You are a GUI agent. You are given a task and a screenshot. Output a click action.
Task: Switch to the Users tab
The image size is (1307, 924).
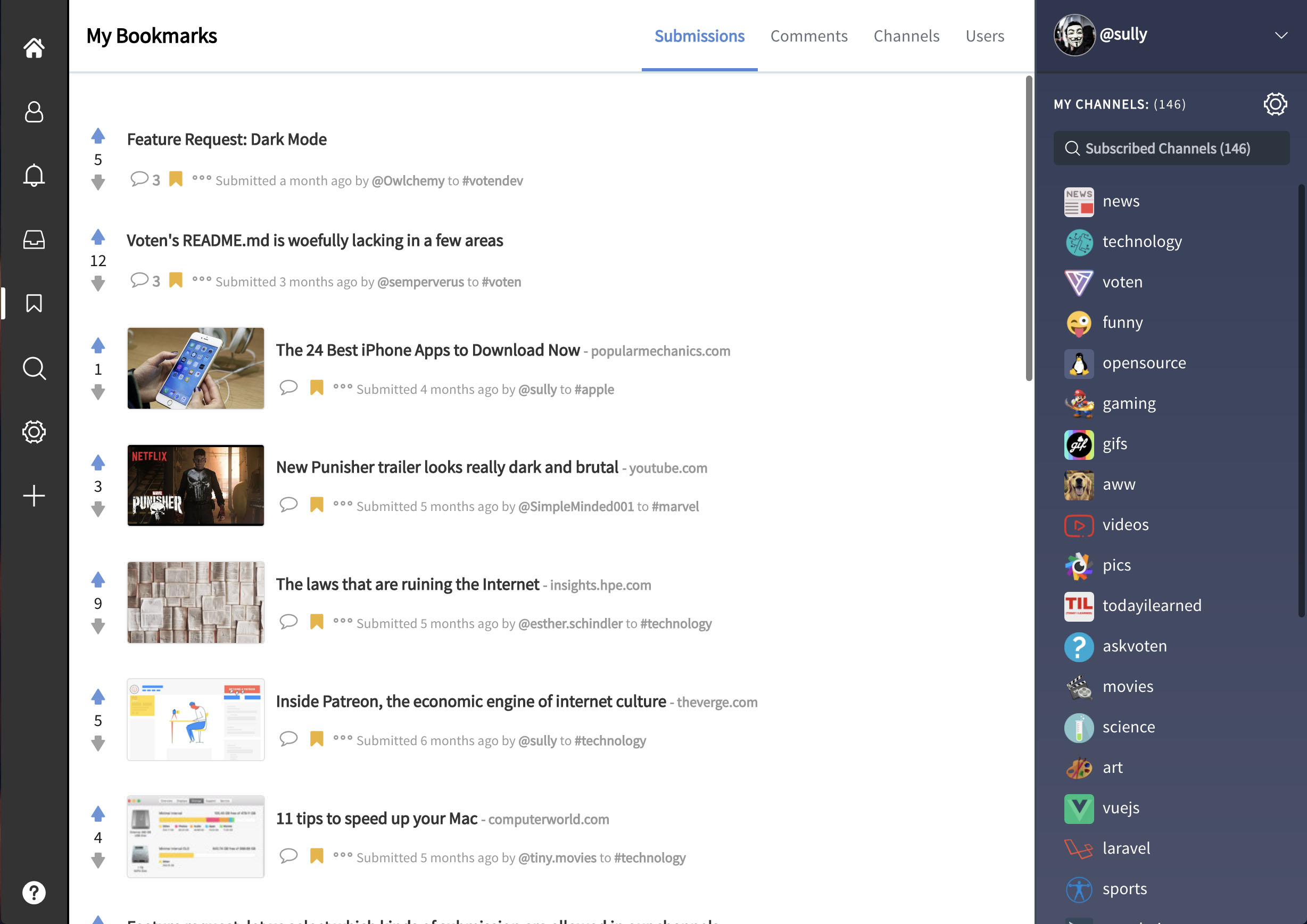point(984,36)
